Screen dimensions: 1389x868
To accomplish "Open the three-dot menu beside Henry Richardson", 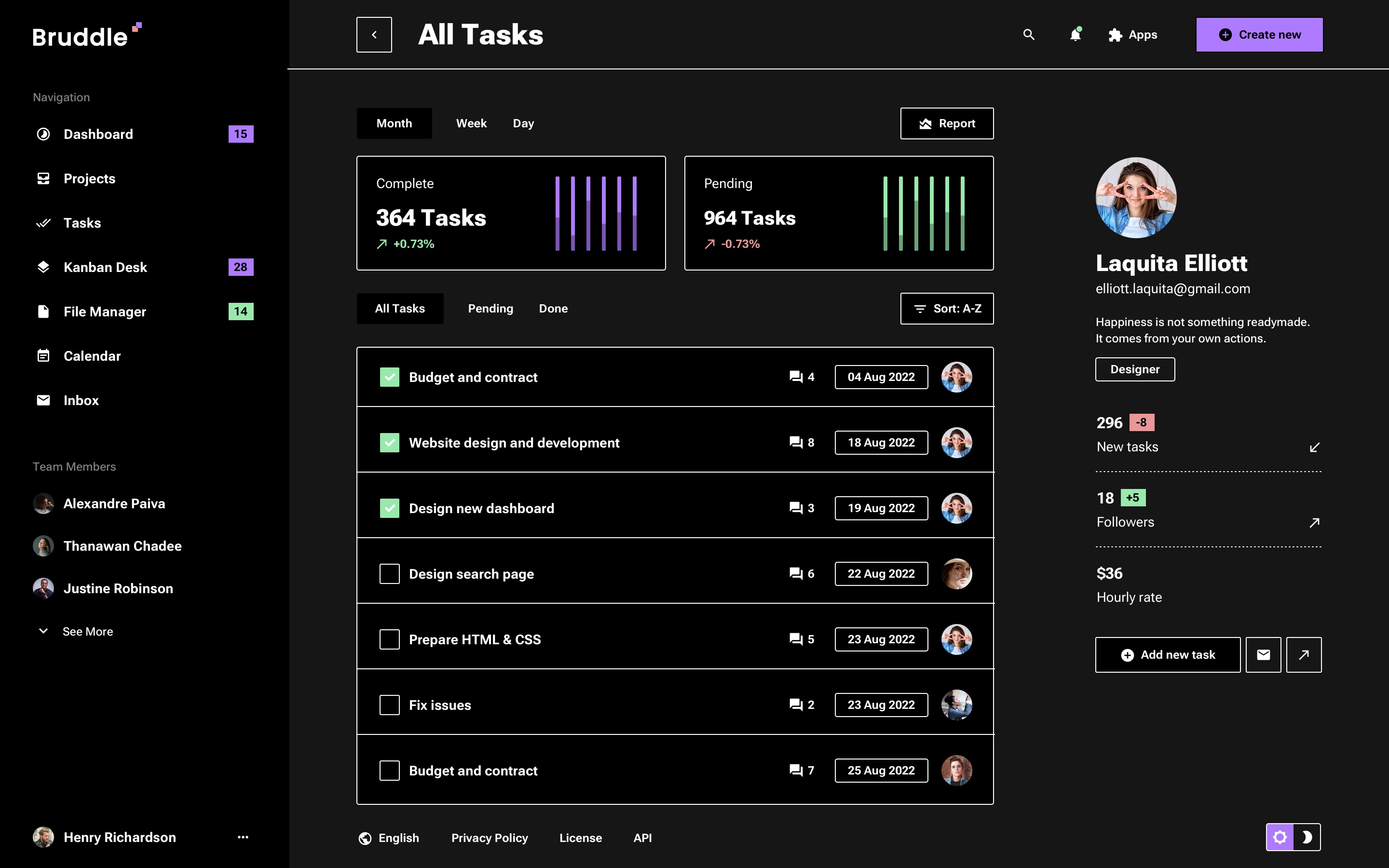I will coord(243,837).
